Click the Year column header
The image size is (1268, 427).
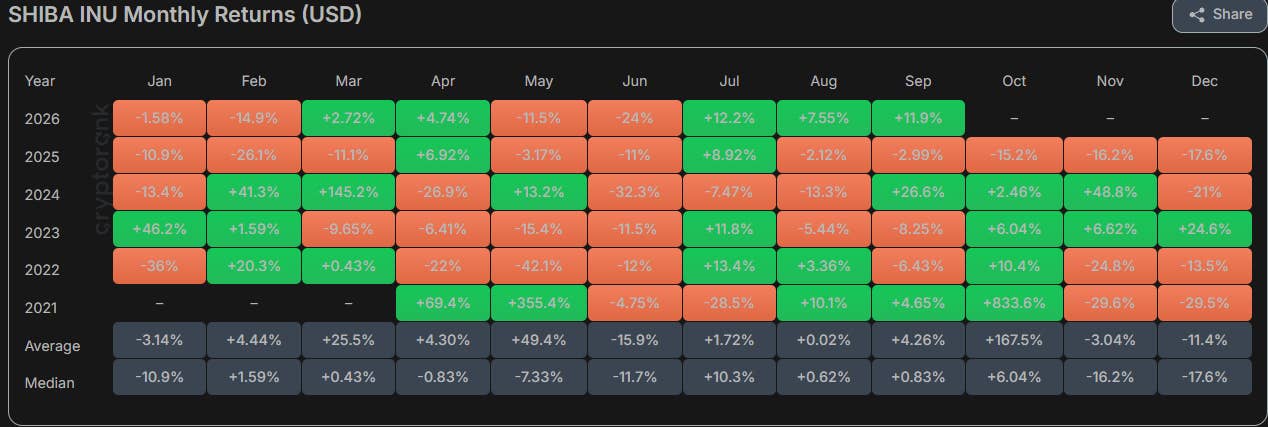click(40, 81)
